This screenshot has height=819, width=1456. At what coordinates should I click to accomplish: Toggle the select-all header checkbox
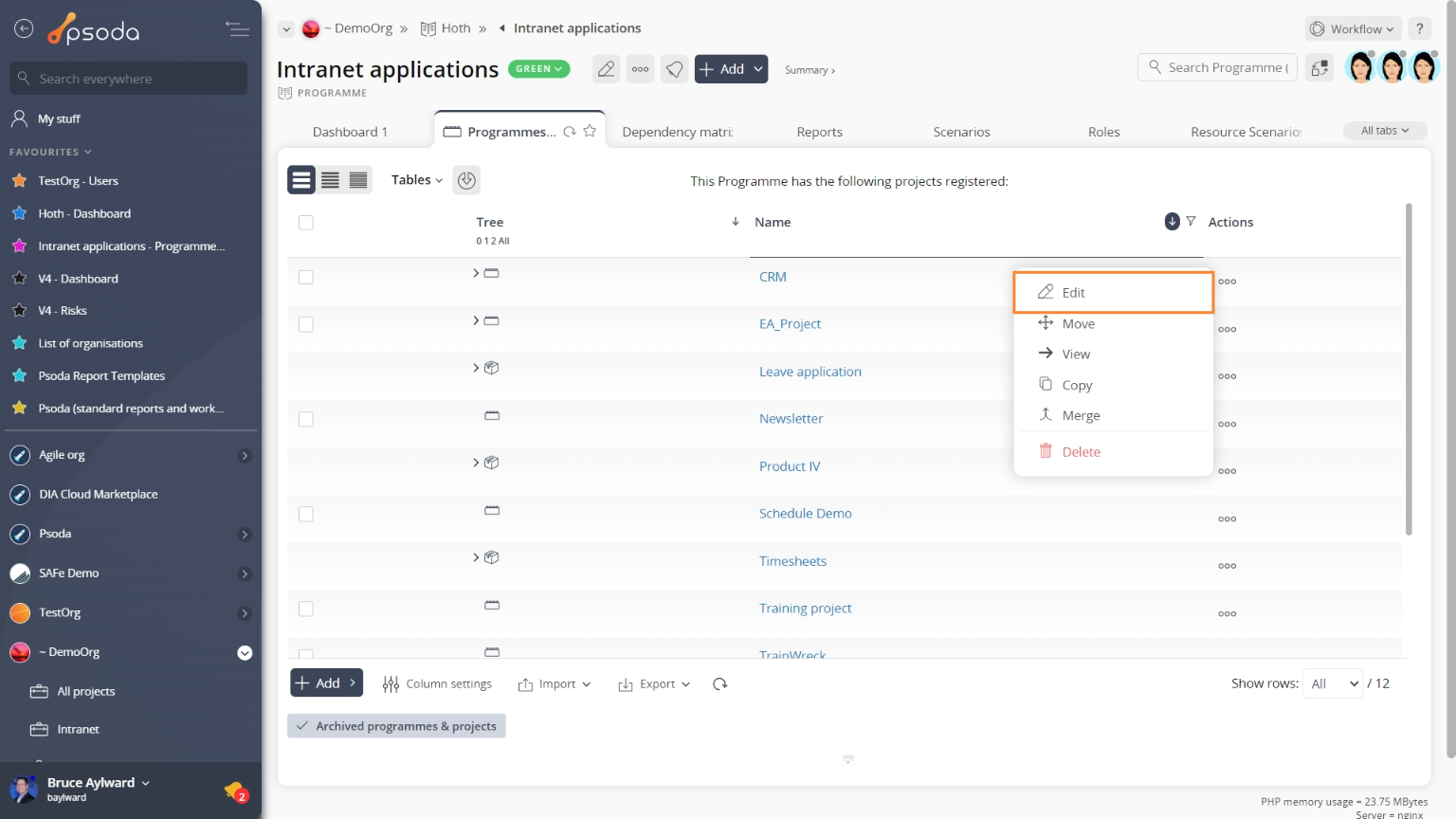305,222
